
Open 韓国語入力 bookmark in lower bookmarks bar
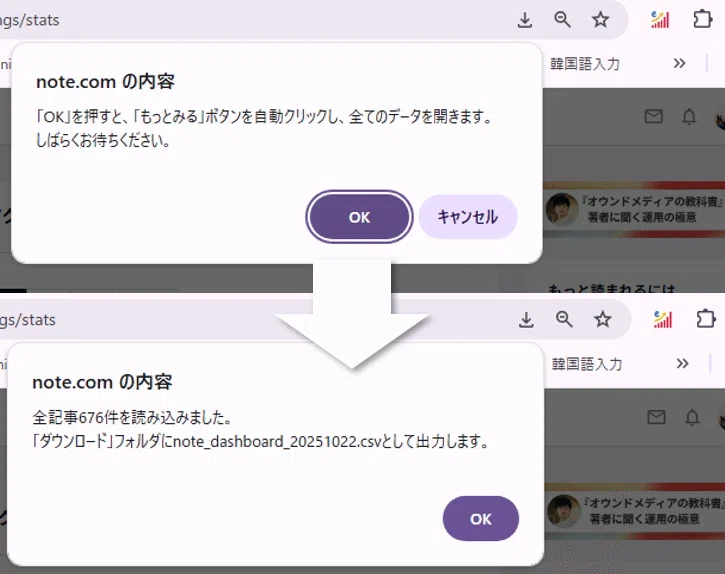point(587,364)
